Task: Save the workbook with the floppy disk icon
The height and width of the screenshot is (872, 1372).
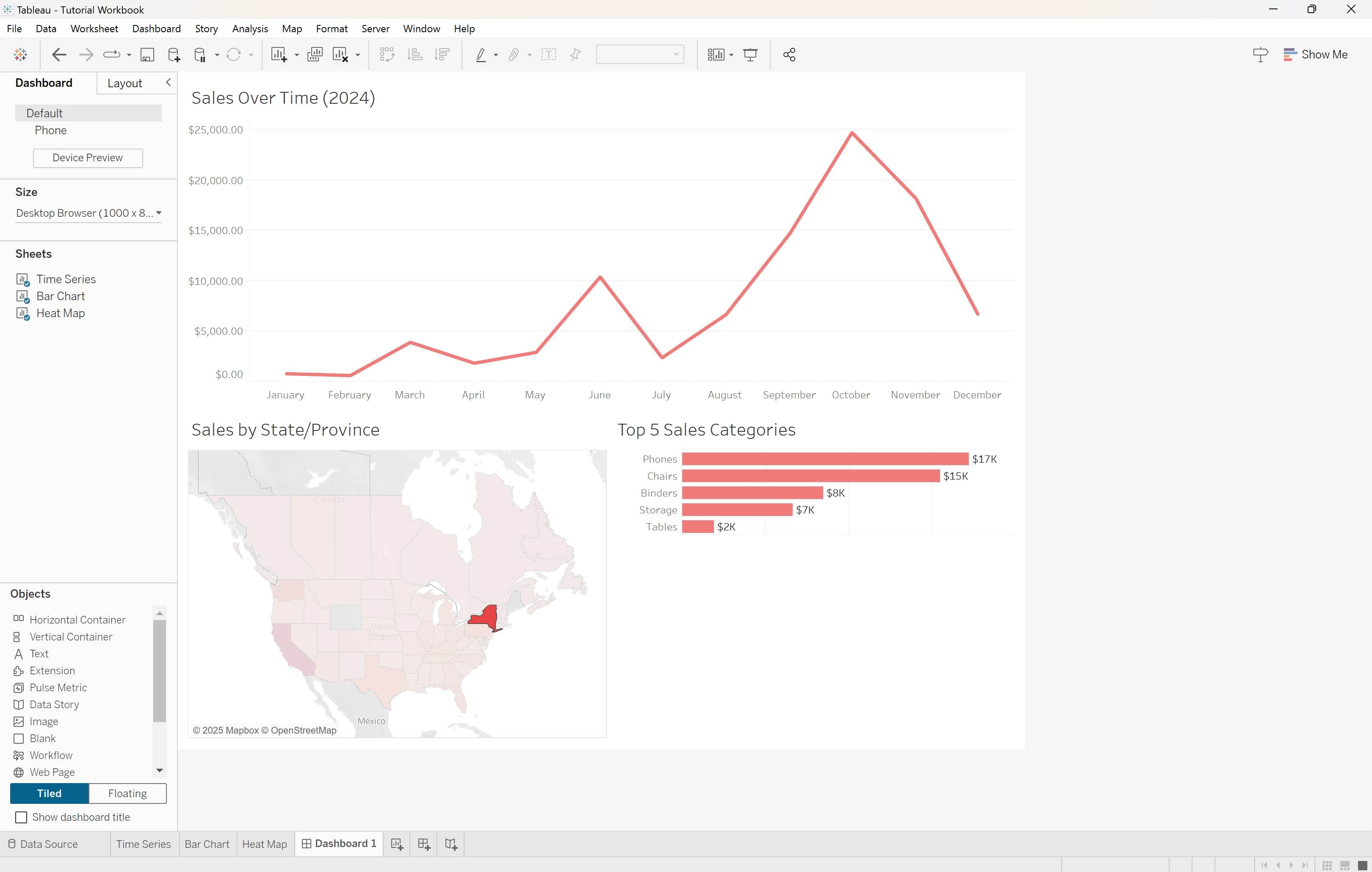Action: click(x=147, y=55)
